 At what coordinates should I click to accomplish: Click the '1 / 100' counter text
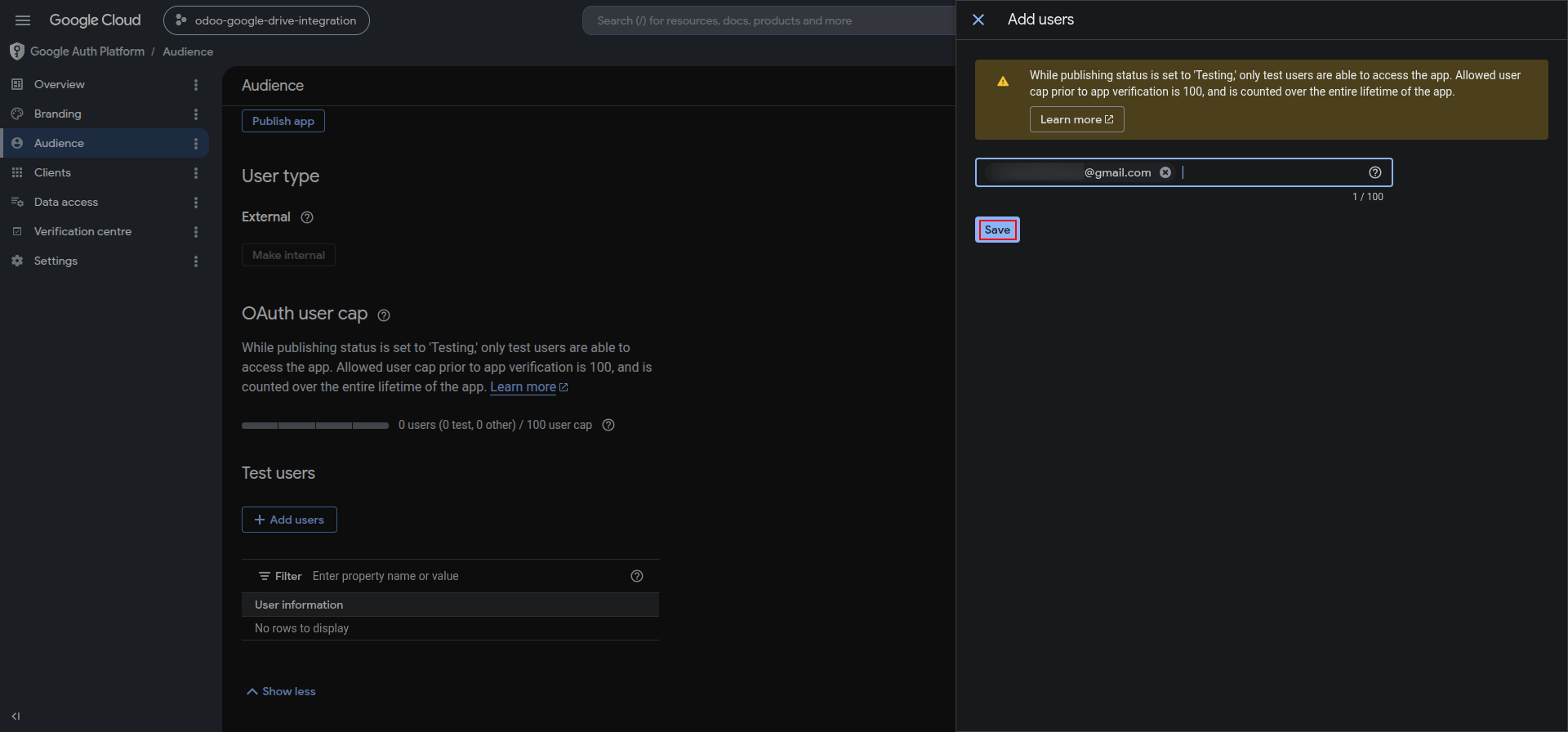(1368, 197)
